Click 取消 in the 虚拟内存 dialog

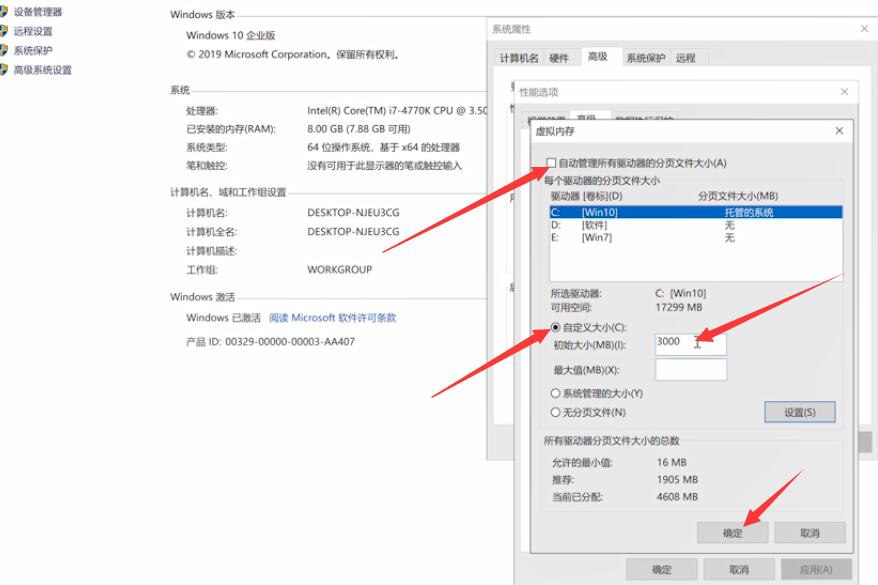[x=810, y=533]
